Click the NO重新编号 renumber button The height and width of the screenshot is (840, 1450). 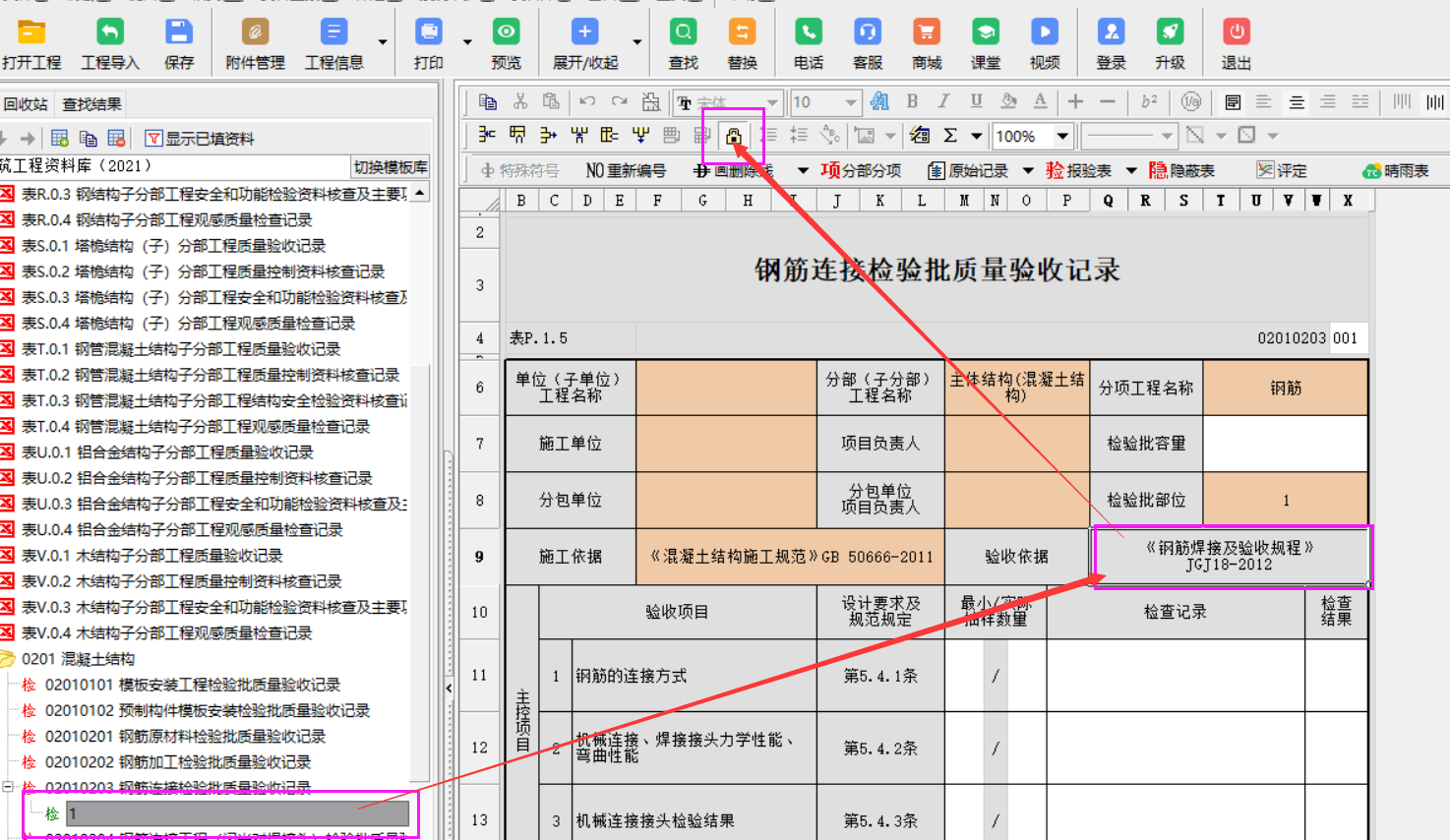[626, 171]
